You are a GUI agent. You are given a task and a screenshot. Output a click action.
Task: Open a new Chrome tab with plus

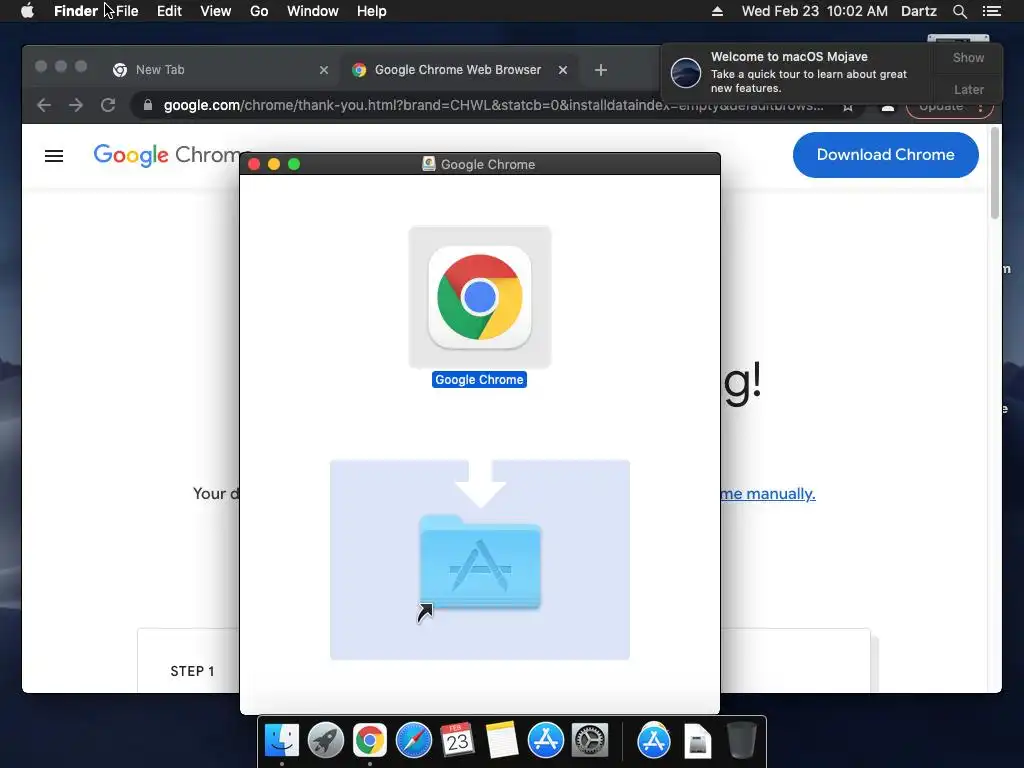(x=601, y=70)
